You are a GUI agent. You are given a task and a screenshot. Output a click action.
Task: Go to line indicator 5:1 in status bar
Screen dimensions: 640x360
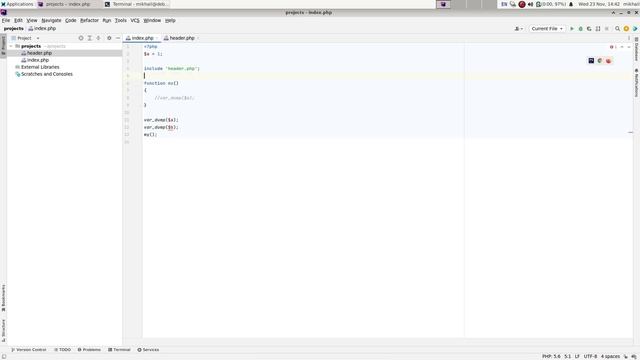point(567,356)
